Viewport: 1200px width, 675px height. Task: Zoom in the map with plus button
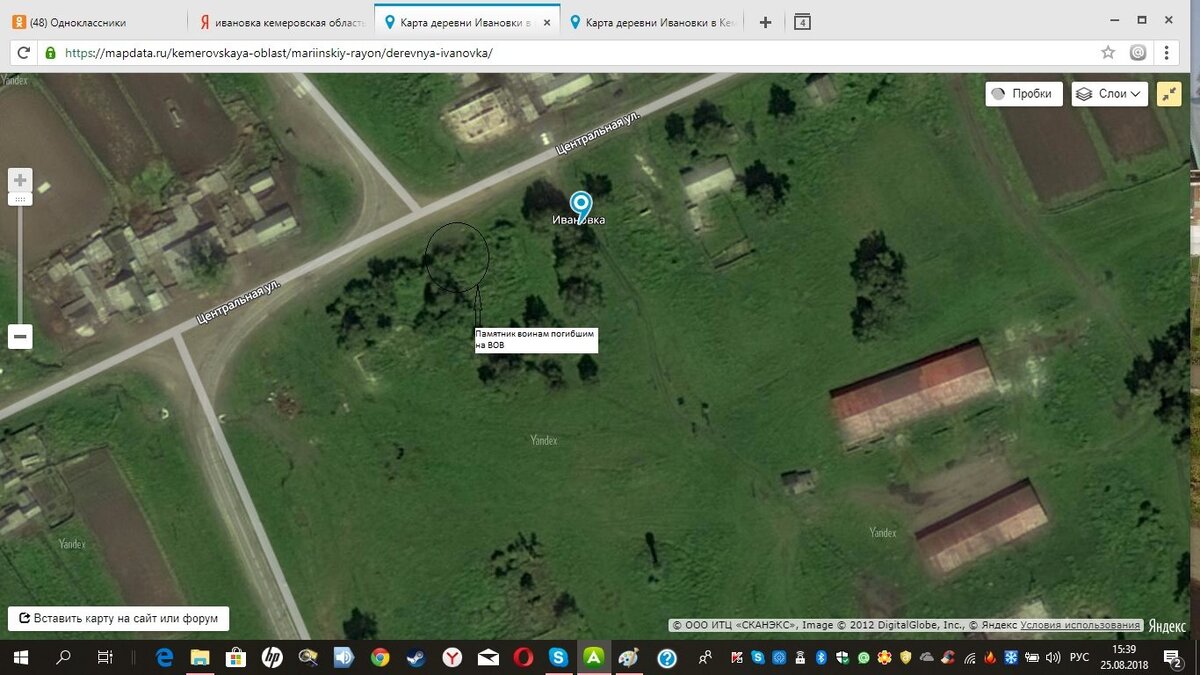click(x=20, y=181)
